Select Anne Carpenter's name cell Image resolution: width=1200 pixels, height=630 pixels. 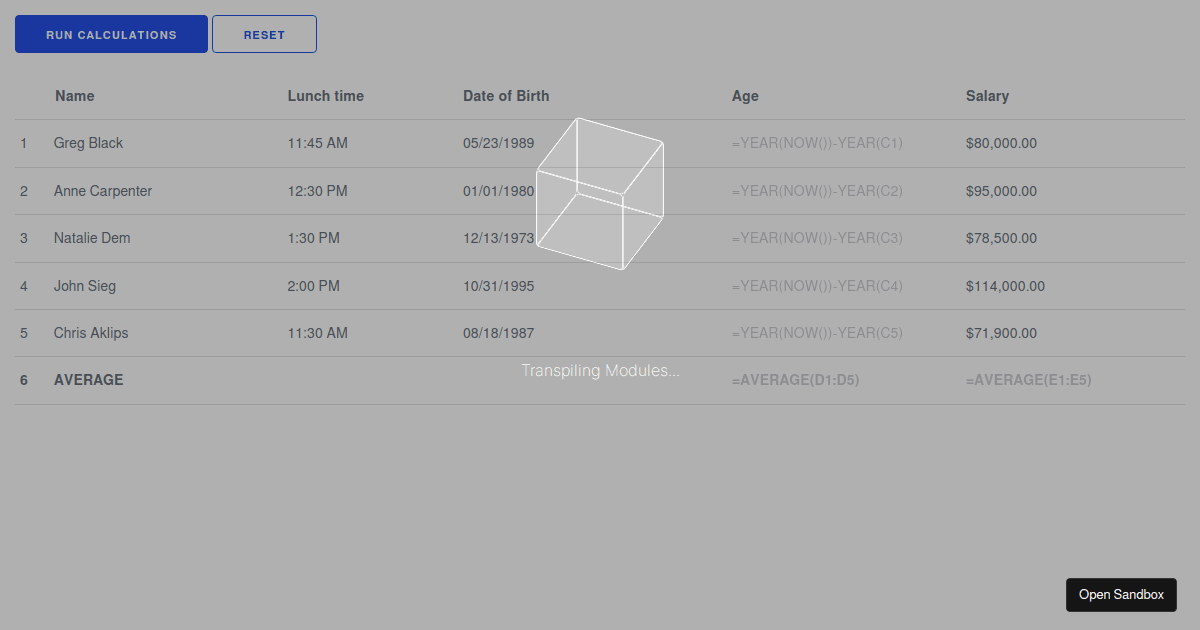[x=102, y=190]
